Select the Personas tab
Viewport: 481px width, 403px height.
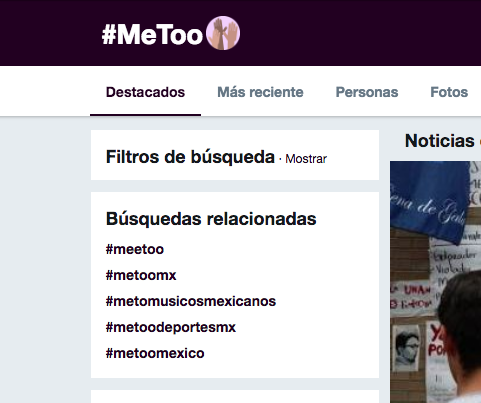click(x=367, y=92)
